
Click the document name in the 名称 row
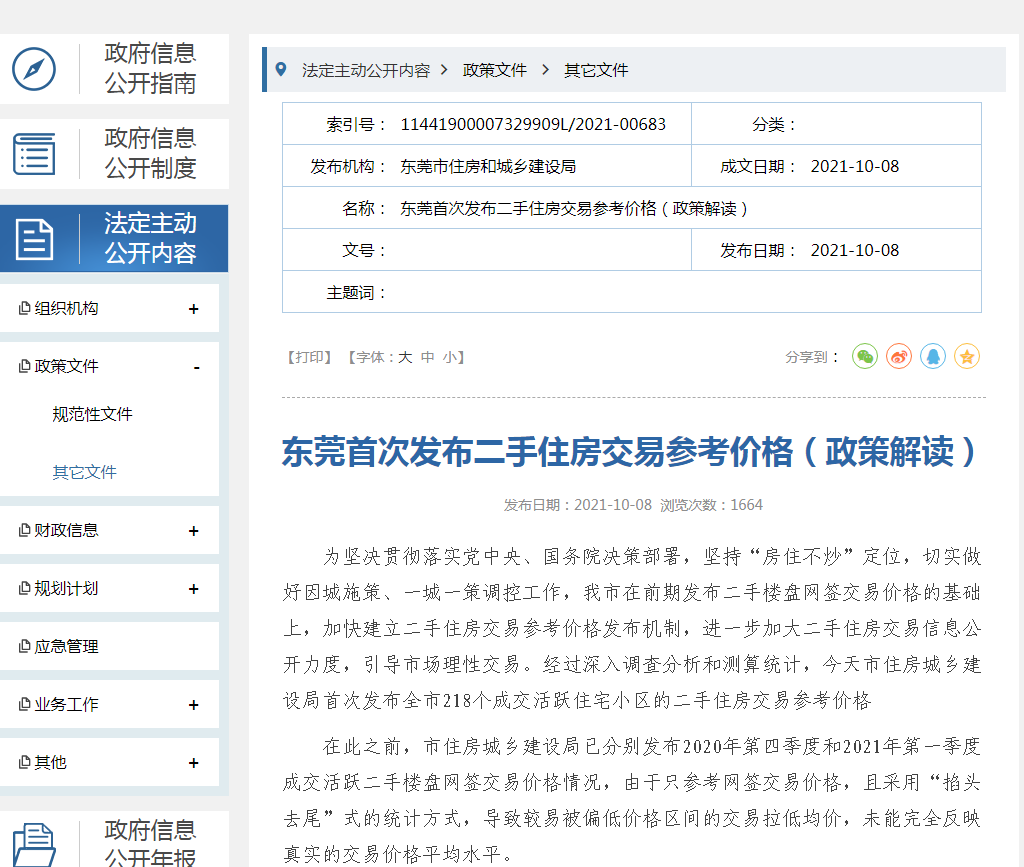pos(573,208)
